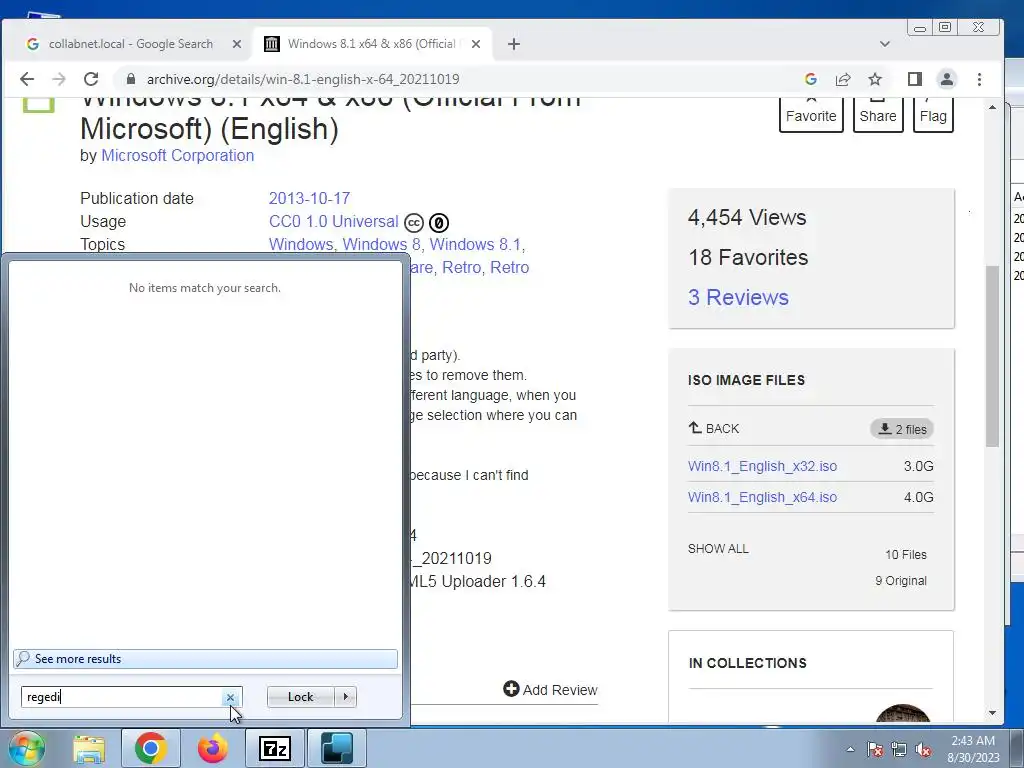This screenshot has height=768, width=1024.
Task: Click the zero public domain icon
Action: pyautogui.click(x=439, y=223)
